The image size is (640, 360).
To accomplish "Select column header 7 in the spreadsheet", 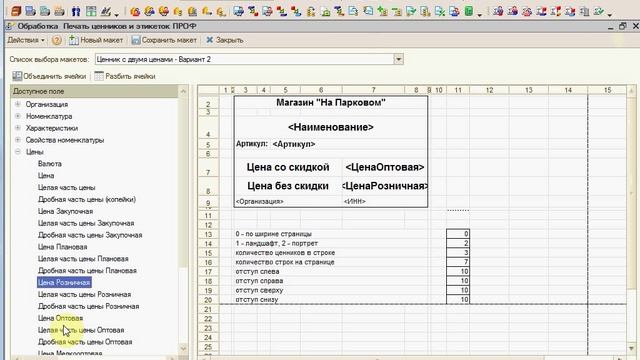I will click(373, 90).
